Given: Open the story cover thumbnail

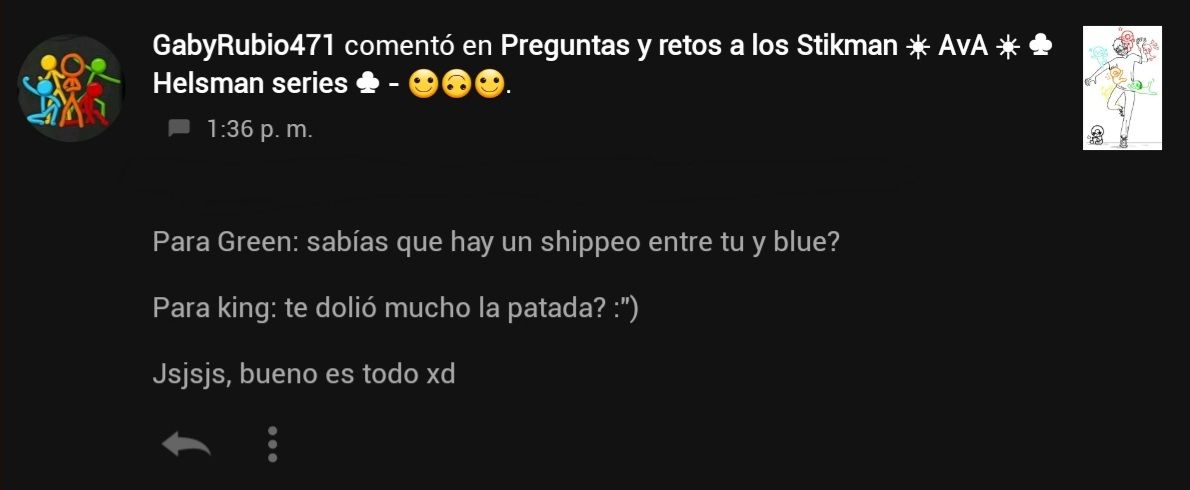Looking at the screenshot, I should 1122,88.
